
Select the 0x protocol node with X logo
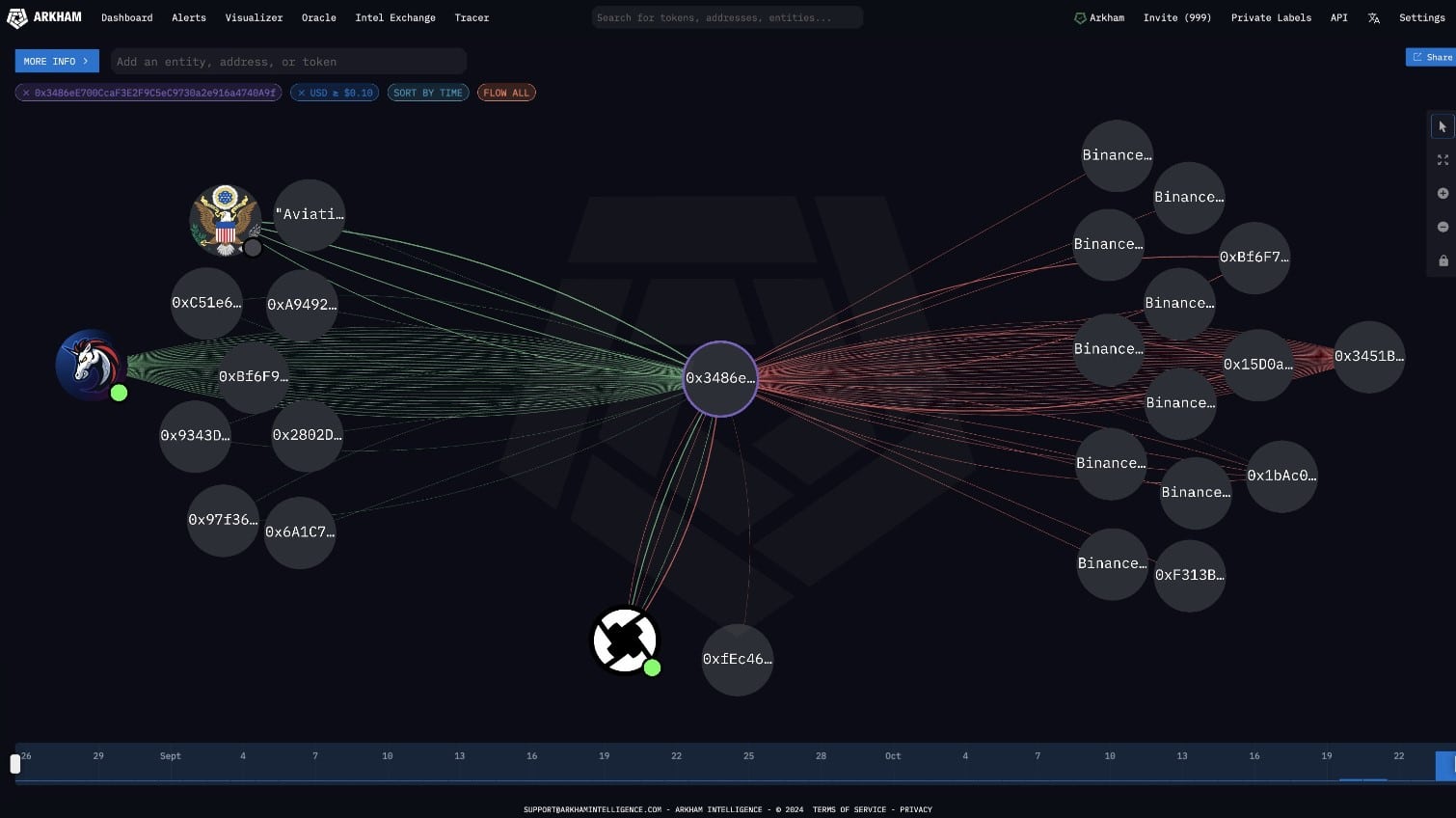(x=624, y=641)
